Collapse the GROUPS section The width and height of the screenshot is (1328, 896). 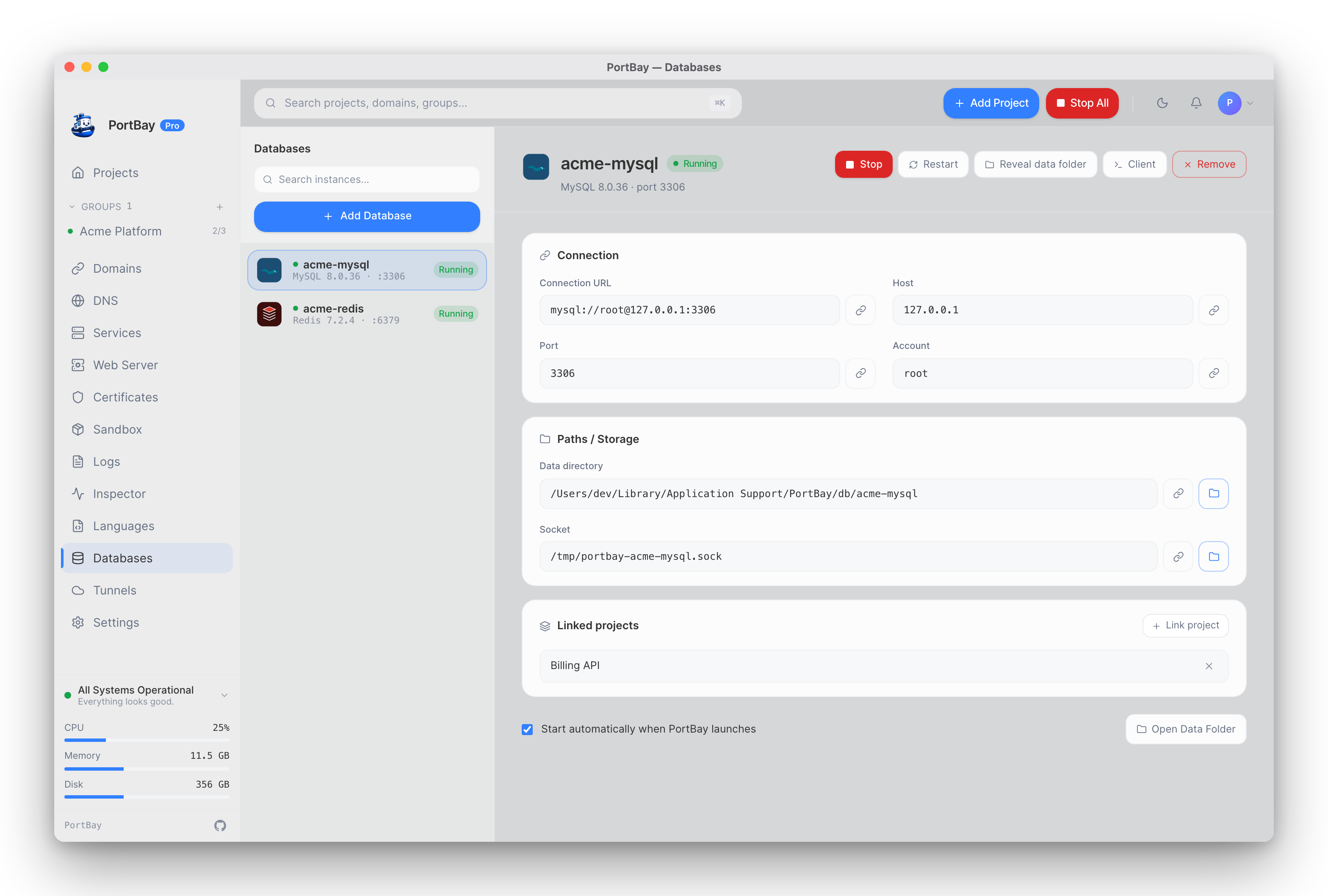[72, 207]
